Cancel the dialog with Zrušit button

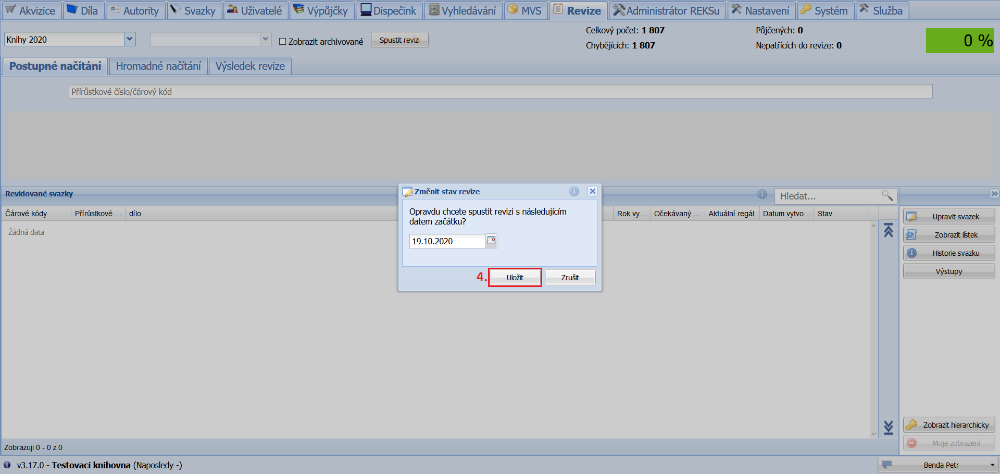(x=570, y=277)
